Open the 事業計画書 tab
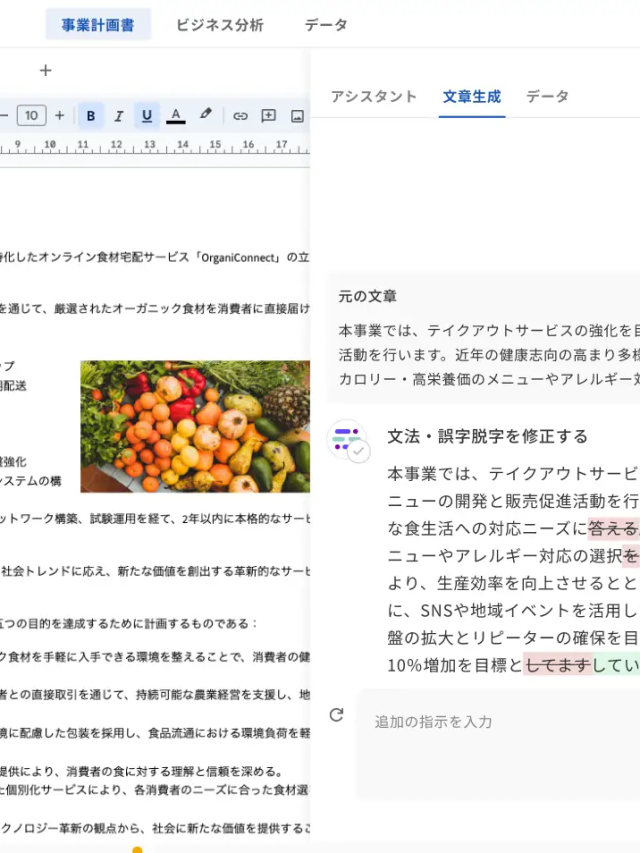 [x=98, y=25]
